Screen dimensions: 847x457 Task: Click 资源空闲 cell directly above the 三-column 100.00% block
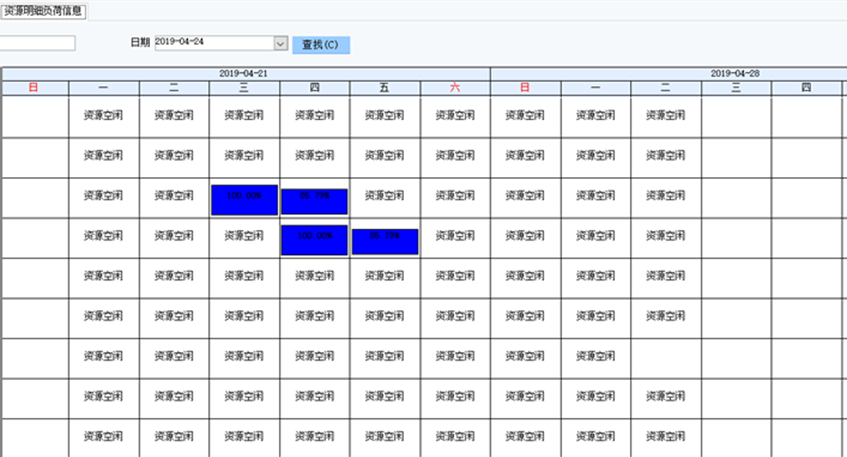click(244, 156)
